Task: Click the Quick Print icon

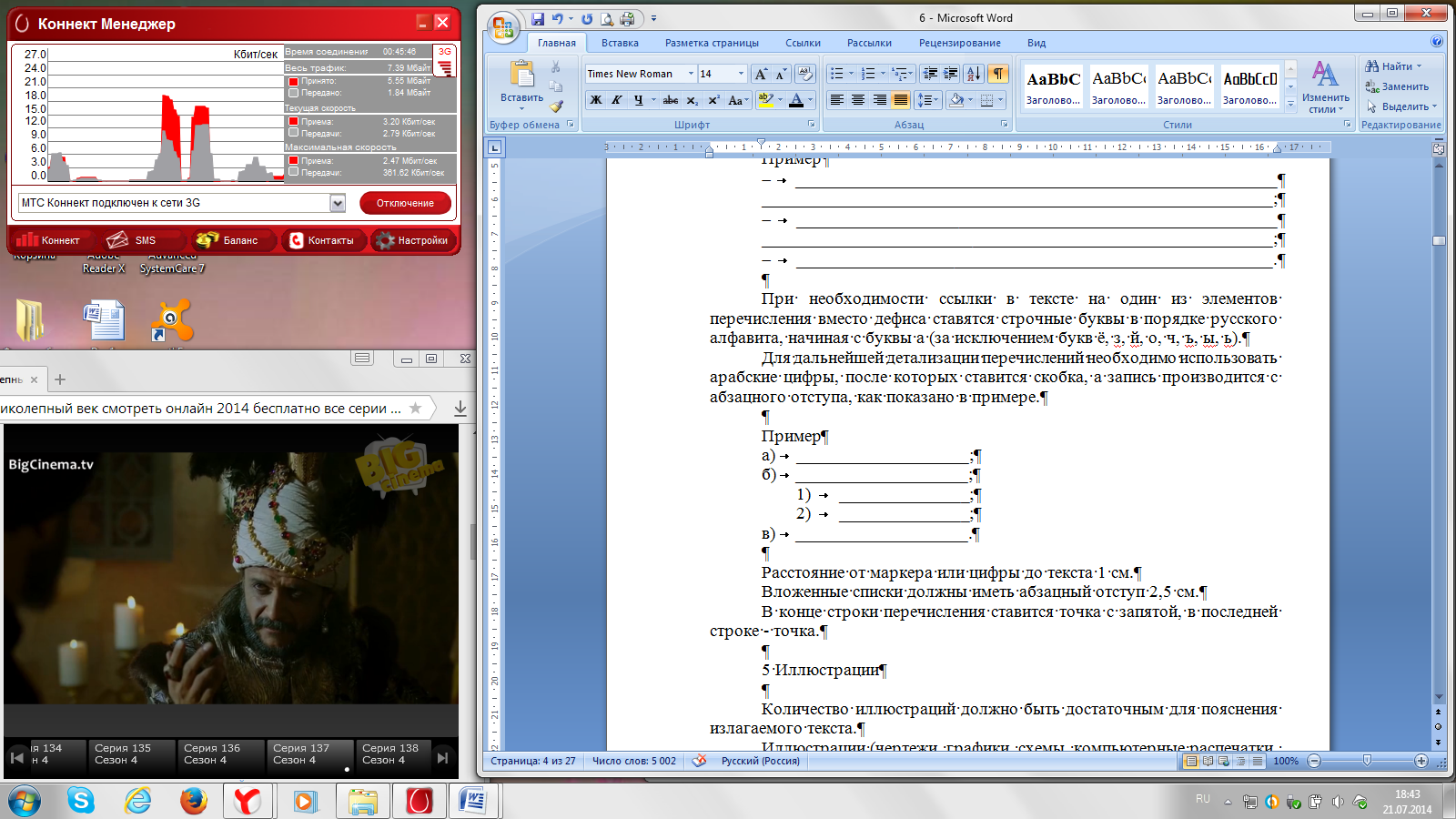Action: 627,18
